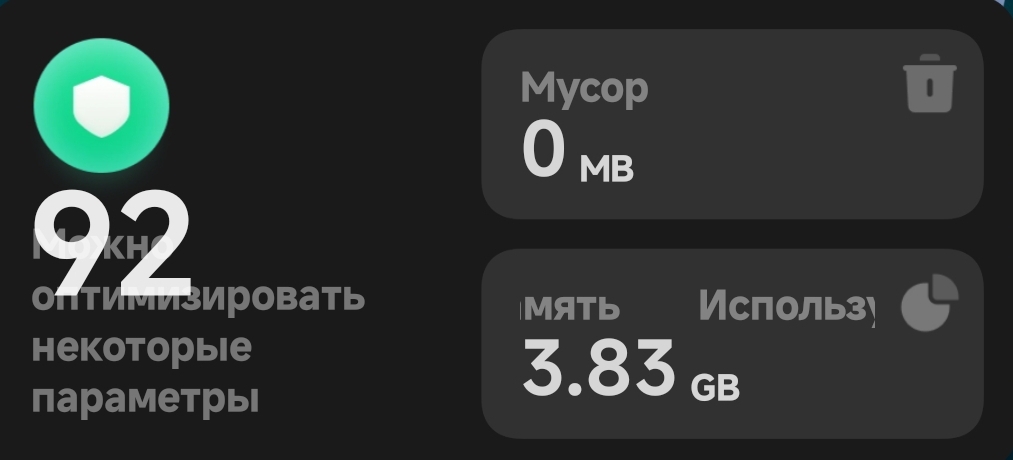Click the pie chart memory icon
Viewport: 1013px width, 460px height.
(929, 304)
